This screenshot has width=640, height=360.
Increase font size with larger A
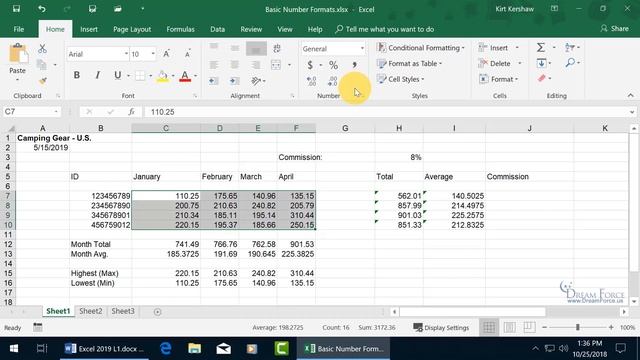click(x=166, y=54)
